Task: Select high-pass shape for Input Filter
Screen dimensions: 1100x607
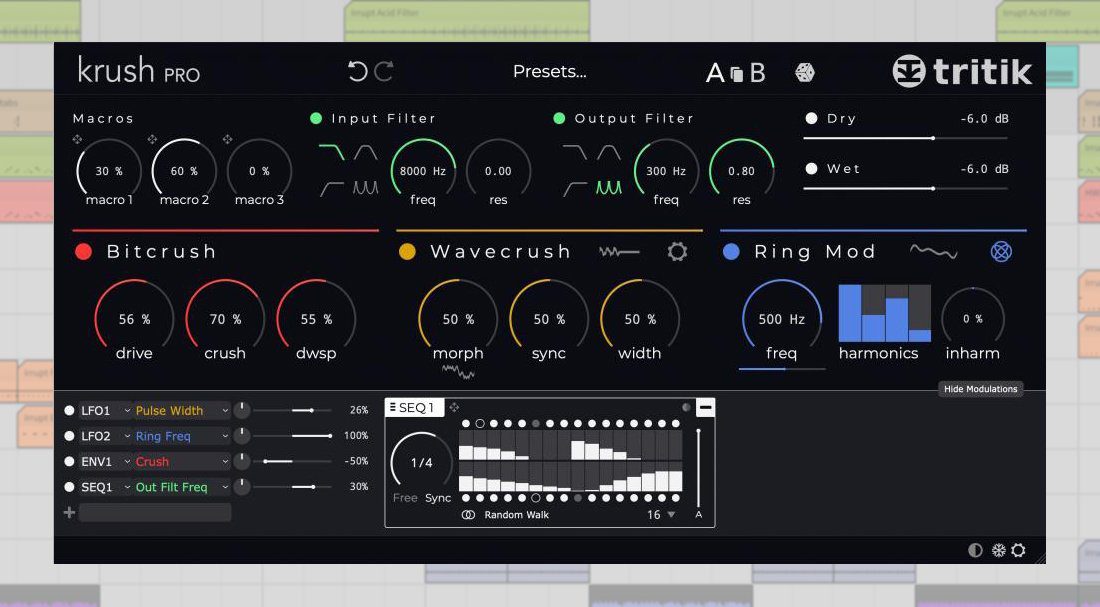Action: (331, 188)
